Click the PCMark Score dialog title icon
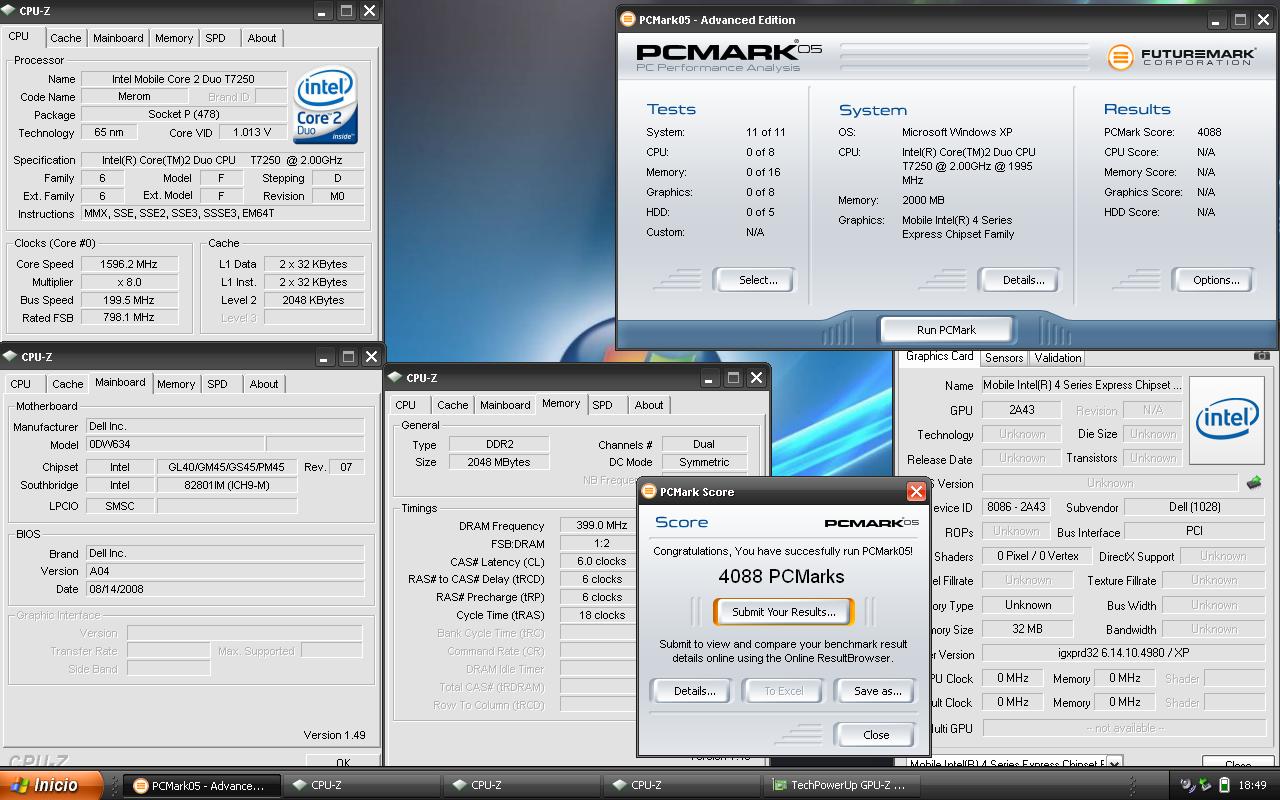The width and height of the screenshot is (1280, 800). tap(649, 491)
